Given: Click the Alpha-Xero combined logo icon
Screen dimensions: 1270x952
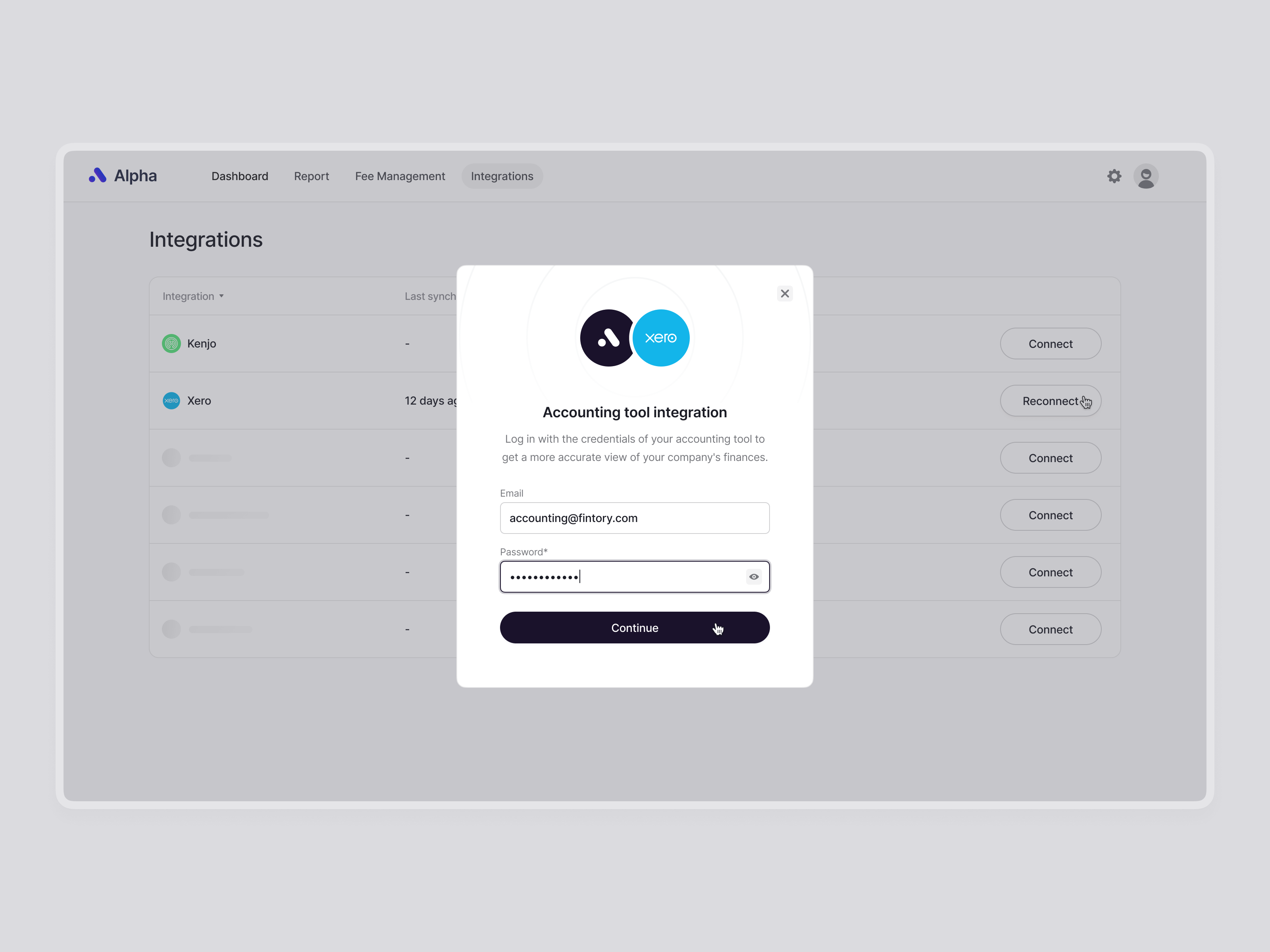Looking at the screenshot, I should click(x=633, y=337).
